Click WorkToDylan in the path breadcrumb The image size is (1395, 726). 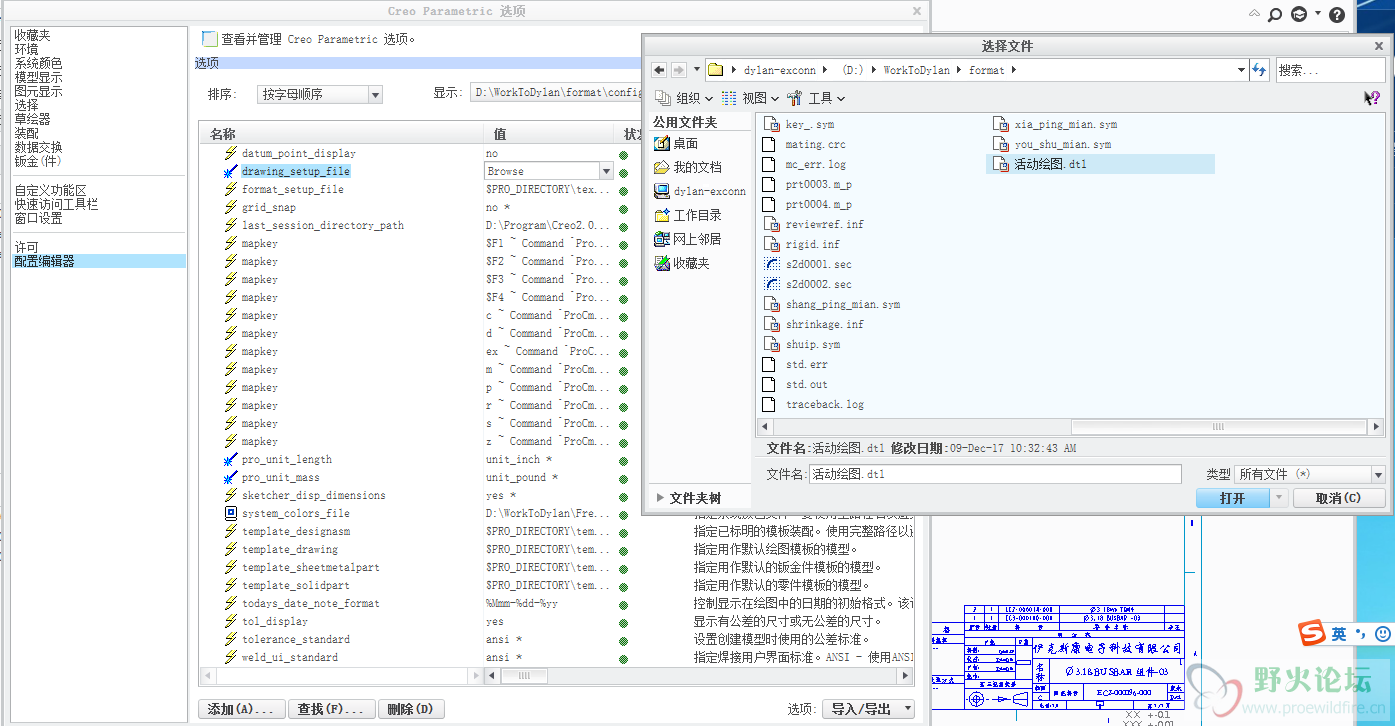[x=916, y=70]
